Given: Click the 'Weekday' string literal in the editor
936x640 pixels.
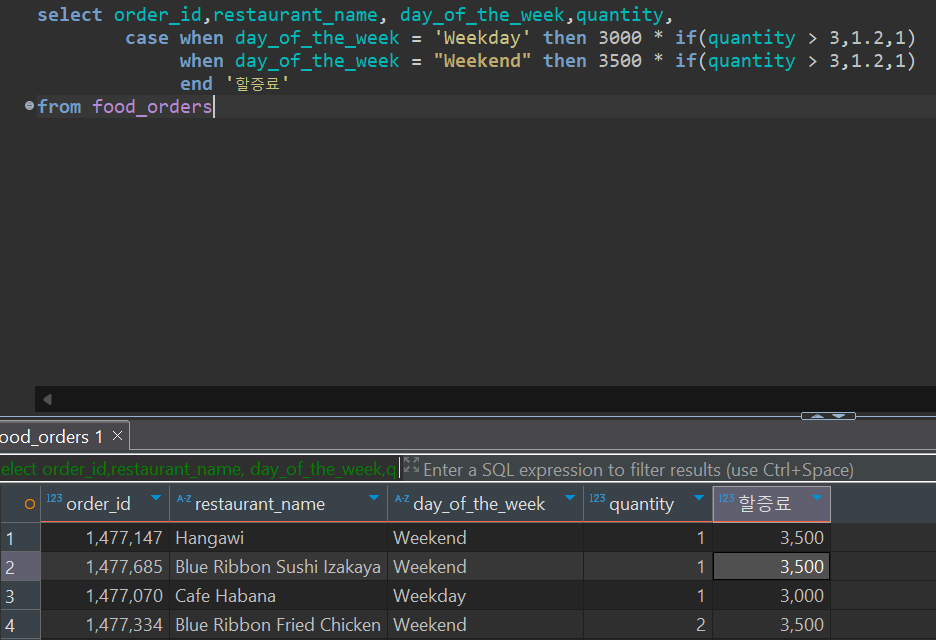Looking at the screenshot, I should 482,38.
